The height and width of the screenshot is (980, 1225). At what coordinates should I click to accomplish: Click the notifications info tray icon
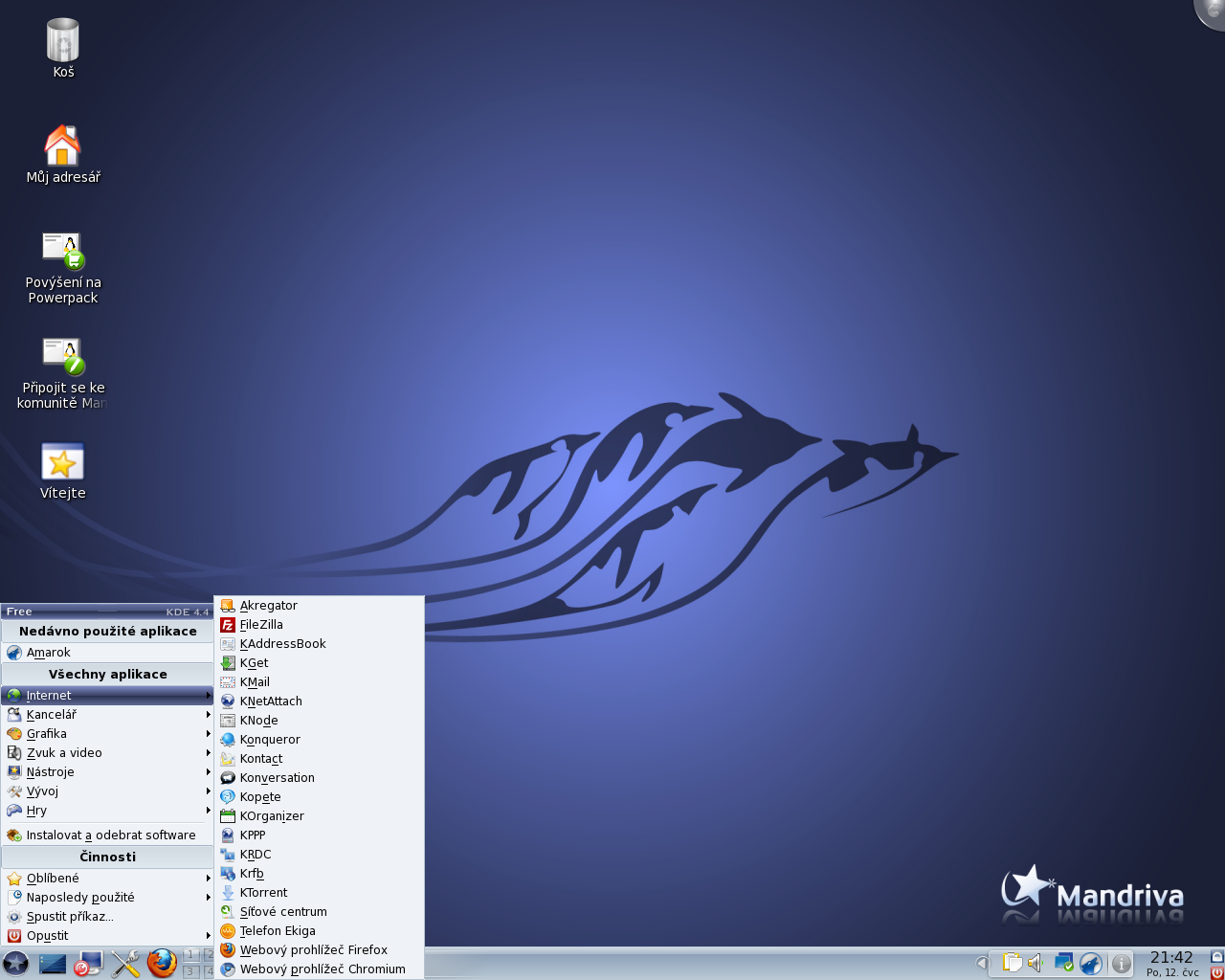pyautogui.click(x=1122, y=964)
